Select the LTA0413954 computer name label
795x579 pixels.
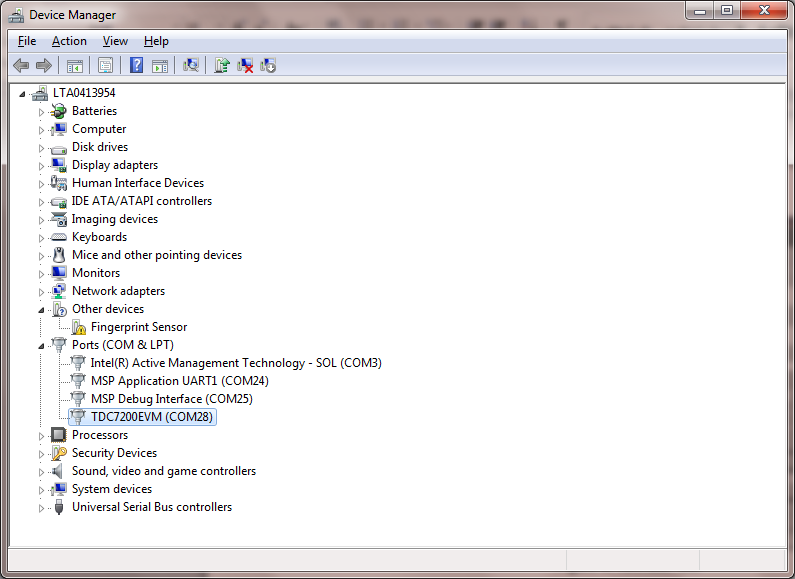84,93
